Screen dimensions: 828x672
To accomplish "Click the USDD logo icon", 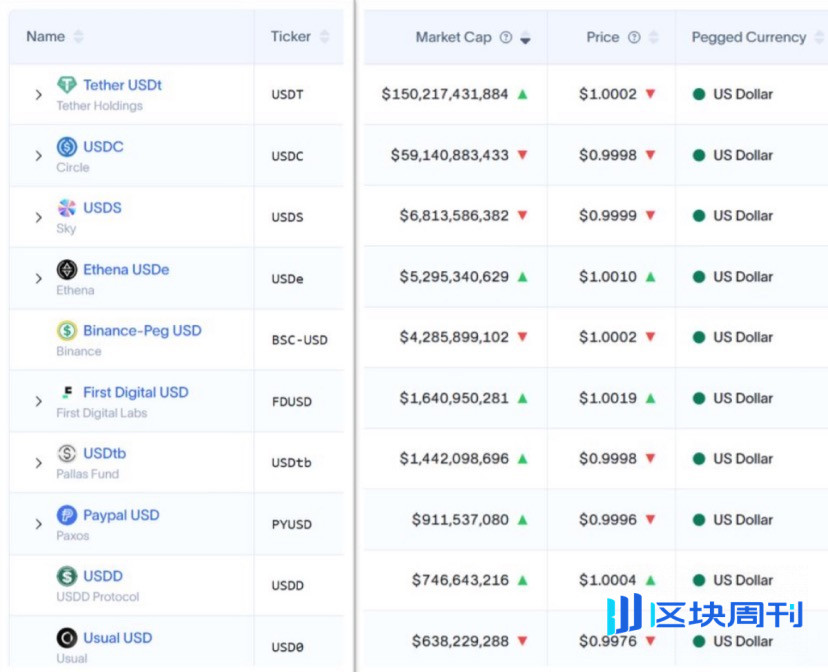I will (x=67, y=576).
